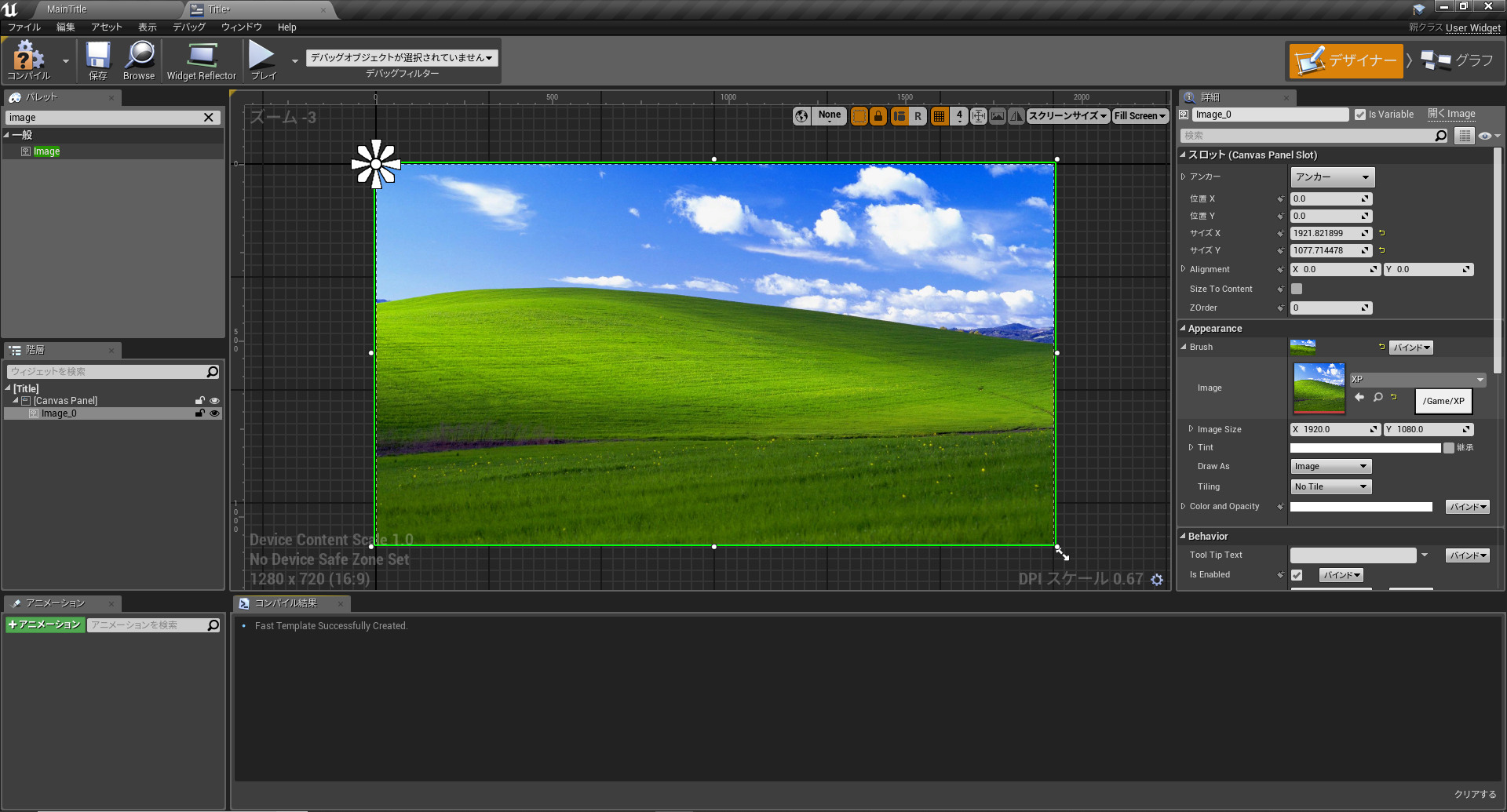
Task: Toggle snap to grid in the viewport toolbar
Action: click(939, 115)
